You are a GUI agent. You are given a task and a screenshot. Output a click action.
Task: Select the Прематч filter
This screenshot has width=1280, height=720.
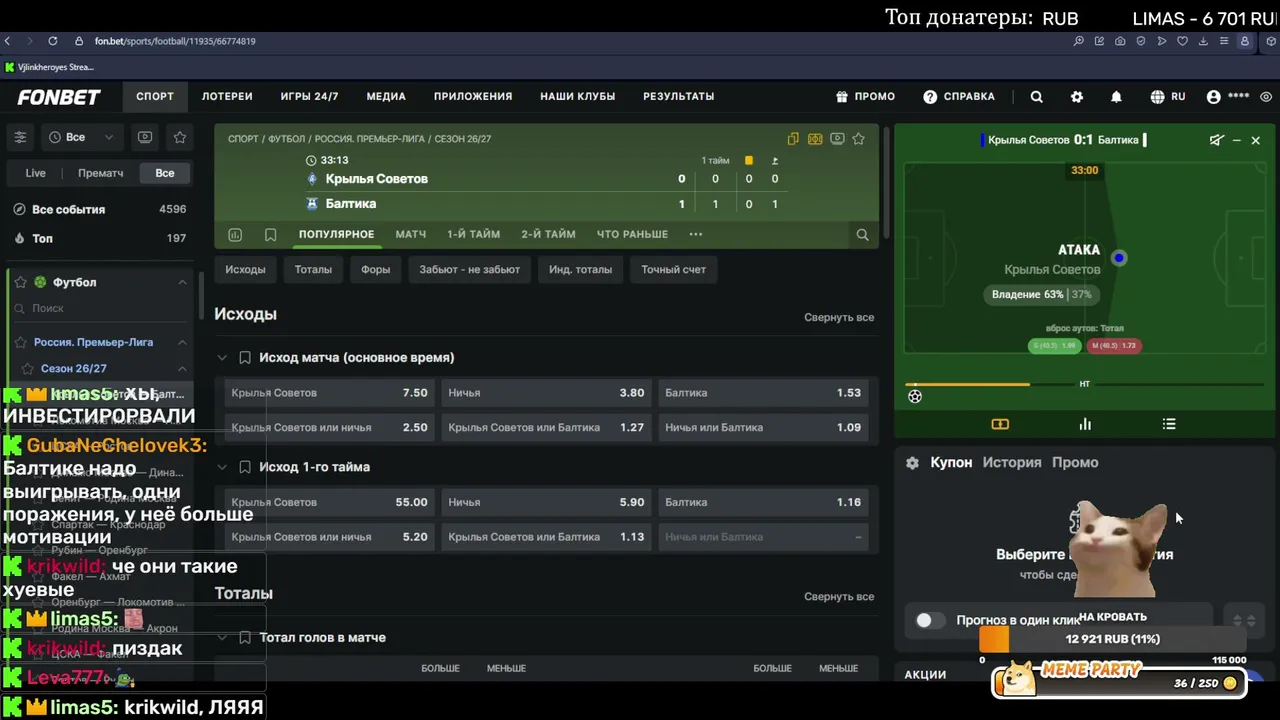[x=101, y=173]
